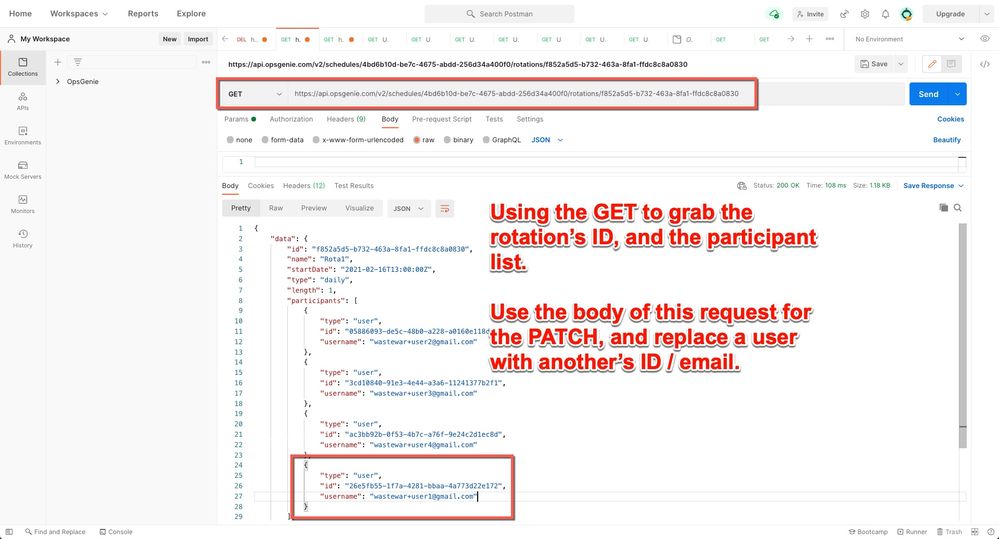
Task: Expand the OpsGenie collection
Action: (58, 82)
